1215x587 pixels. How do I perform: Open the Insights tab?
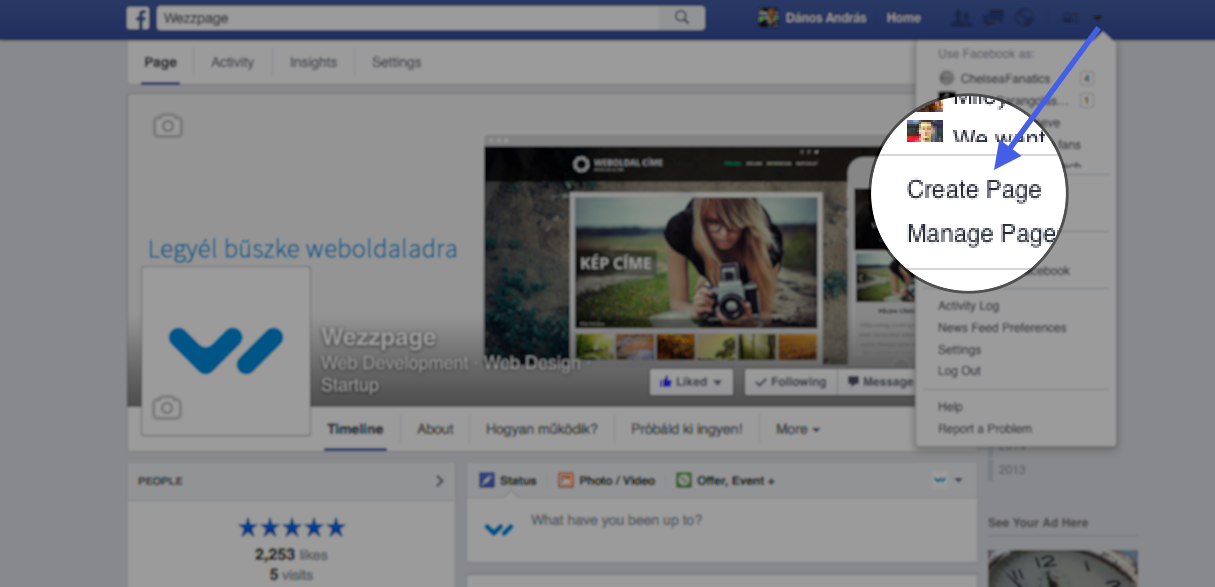(x=313, y=62)
